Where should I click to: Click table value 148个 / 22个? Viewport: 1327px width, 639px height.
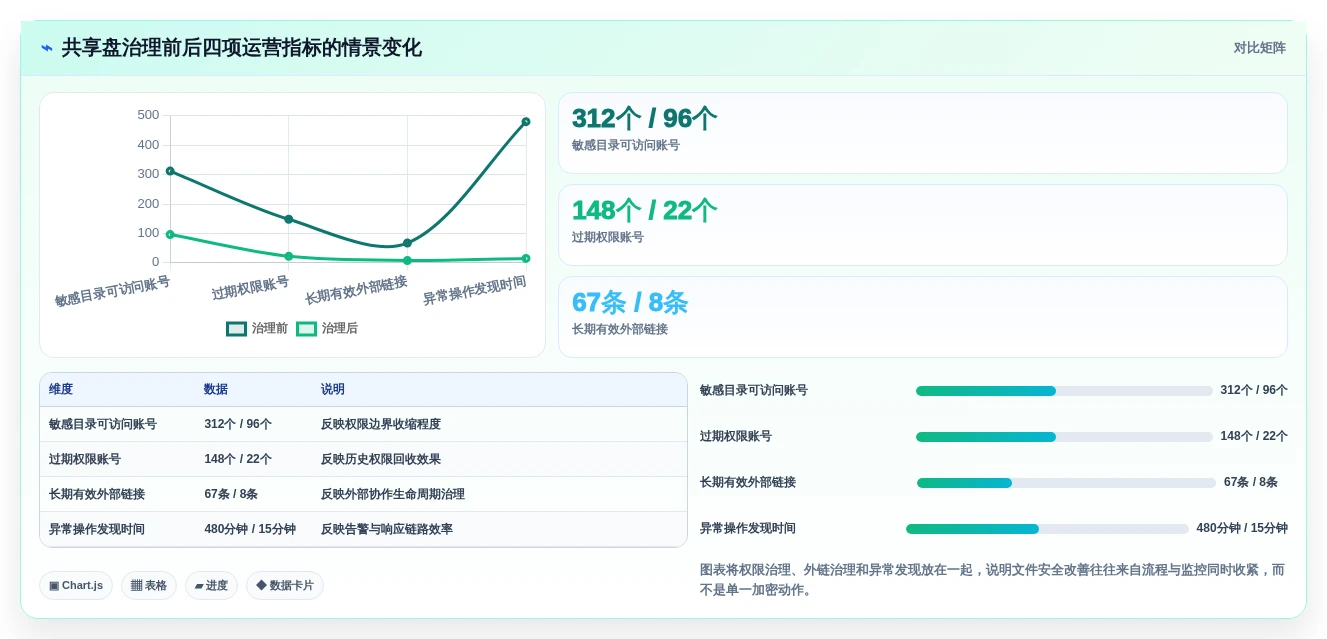pyautogui.click(x=238, y=459)
